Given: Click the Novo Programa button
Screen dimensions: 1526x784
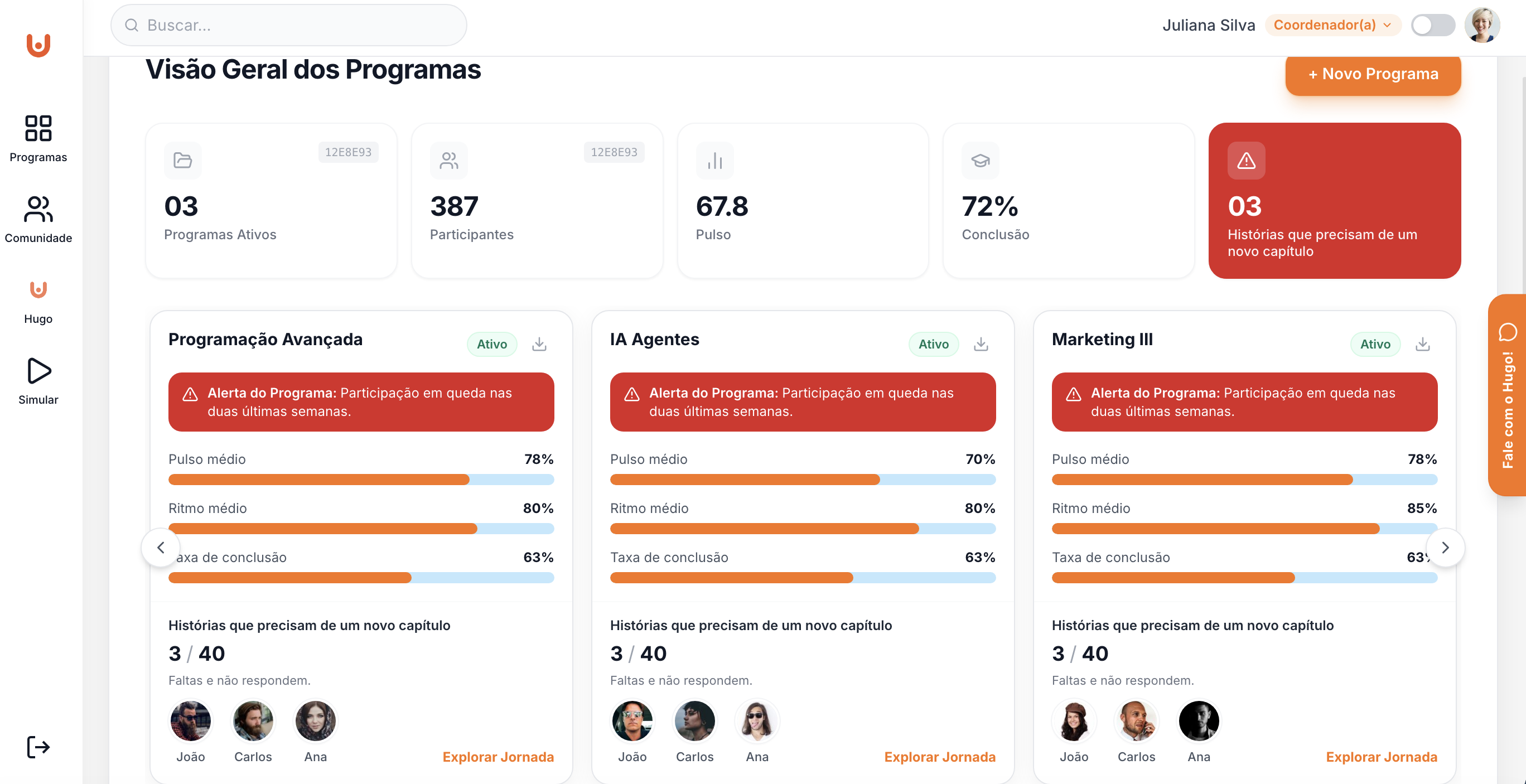Looking at the screenshot, I should (x=1373, y=75).
